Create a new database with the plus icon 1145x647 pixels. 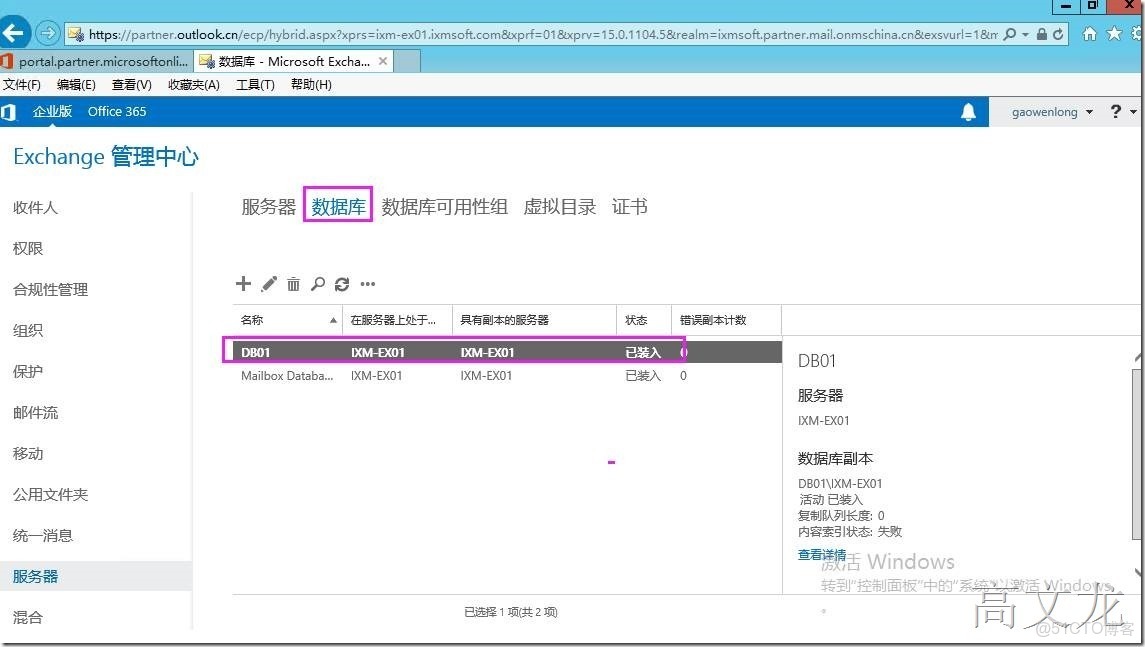[243, 283]
